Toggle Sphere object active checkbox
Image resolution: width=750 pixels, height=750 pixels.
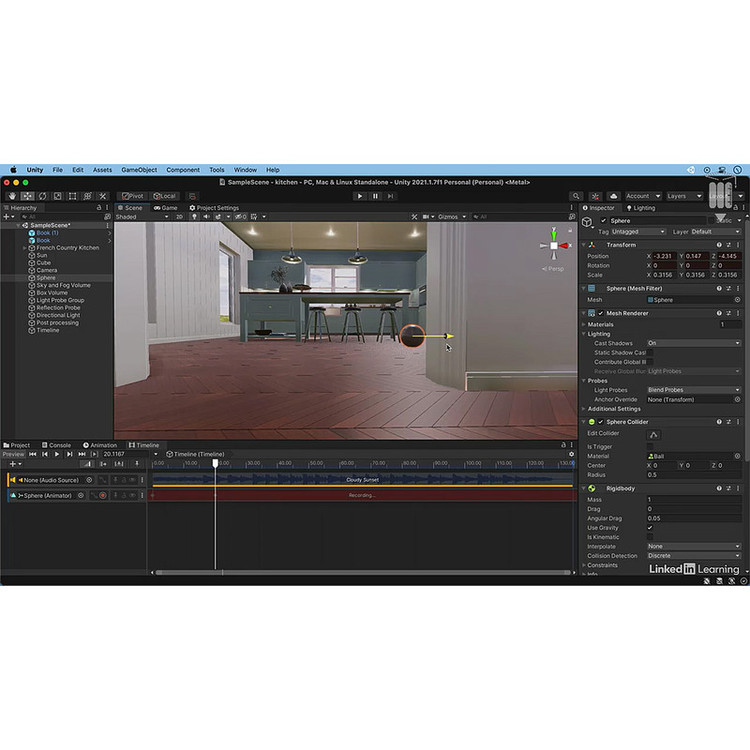[603, 220]
